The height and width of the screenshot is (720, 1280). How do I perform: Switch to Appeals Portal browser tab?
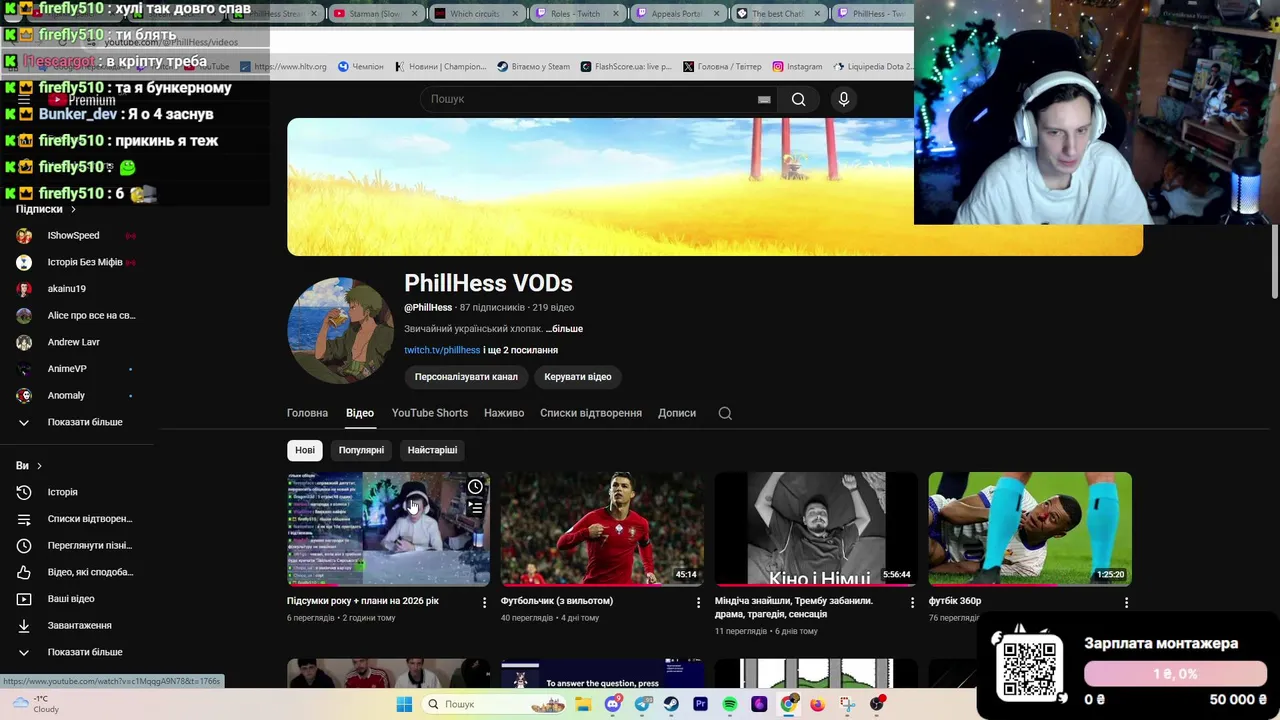(x=676, y=14)
